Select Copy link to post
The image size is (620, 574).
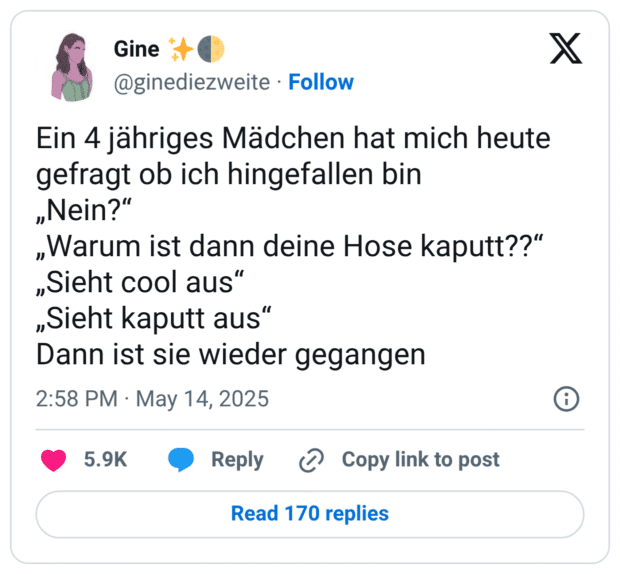click(x=420, y=460)
